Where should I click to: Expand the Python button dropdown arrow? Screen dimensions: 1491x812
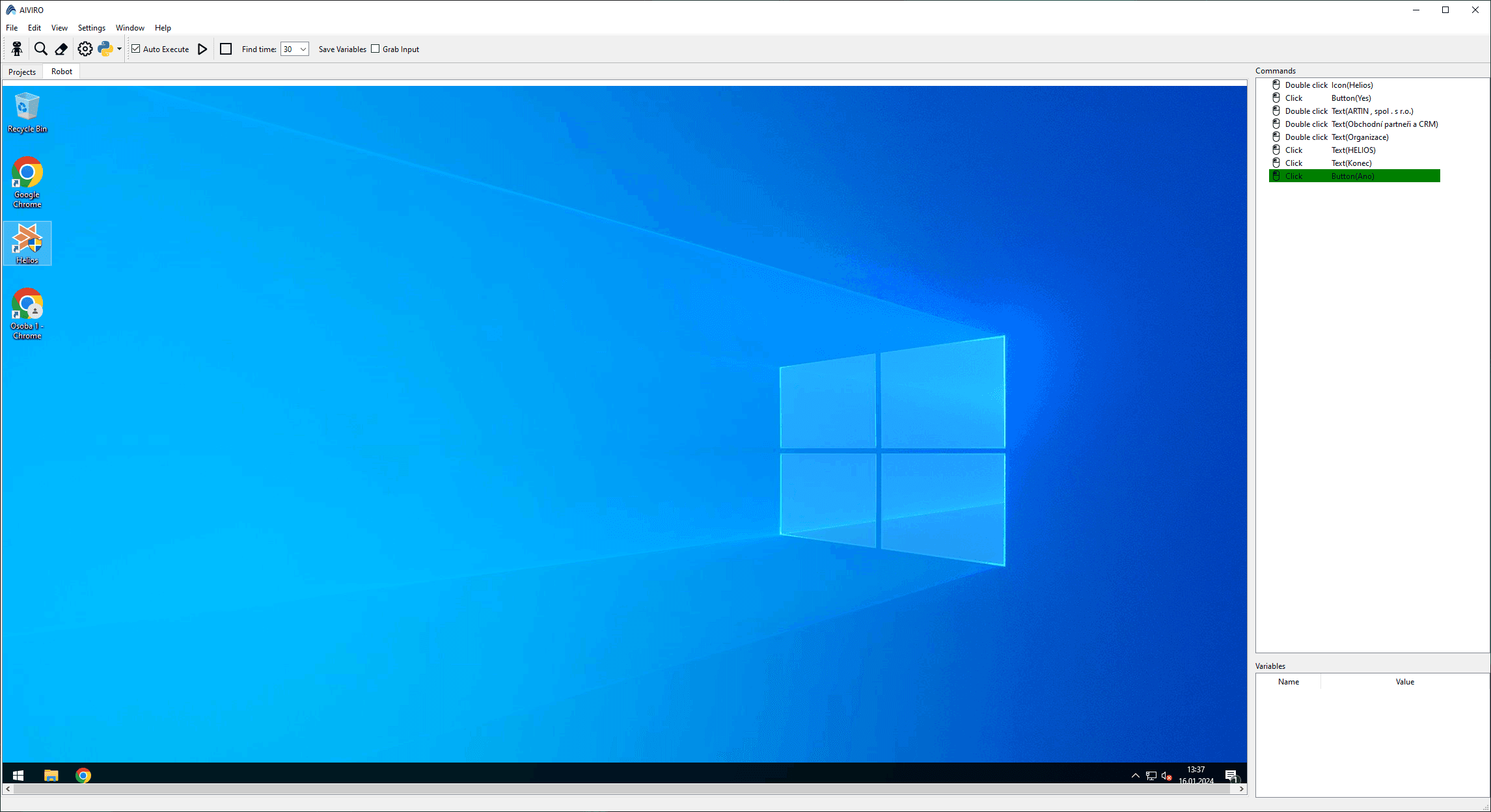119,49
